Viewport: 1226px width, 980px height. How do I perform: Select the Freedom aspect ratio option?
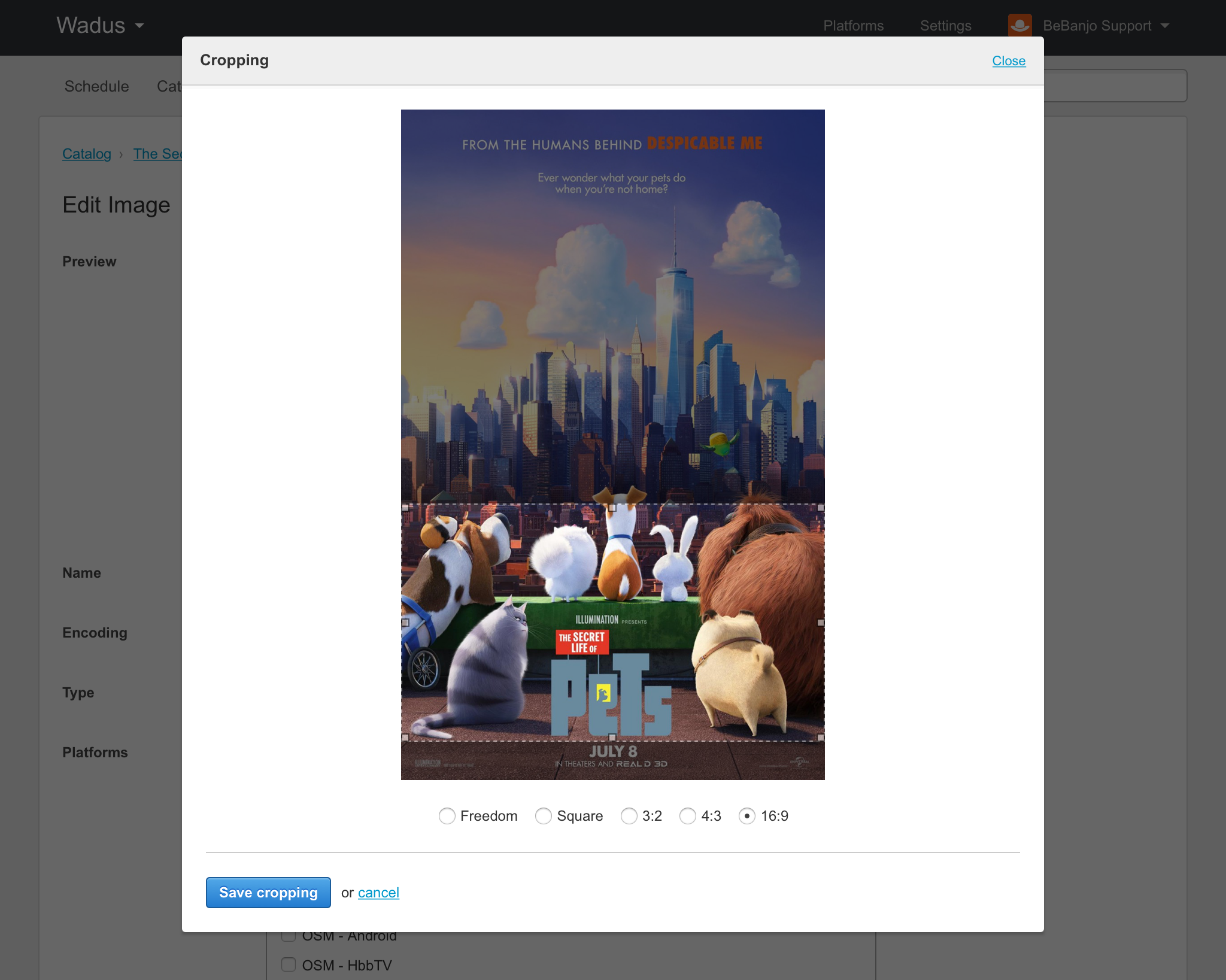[x=447, y=816]
